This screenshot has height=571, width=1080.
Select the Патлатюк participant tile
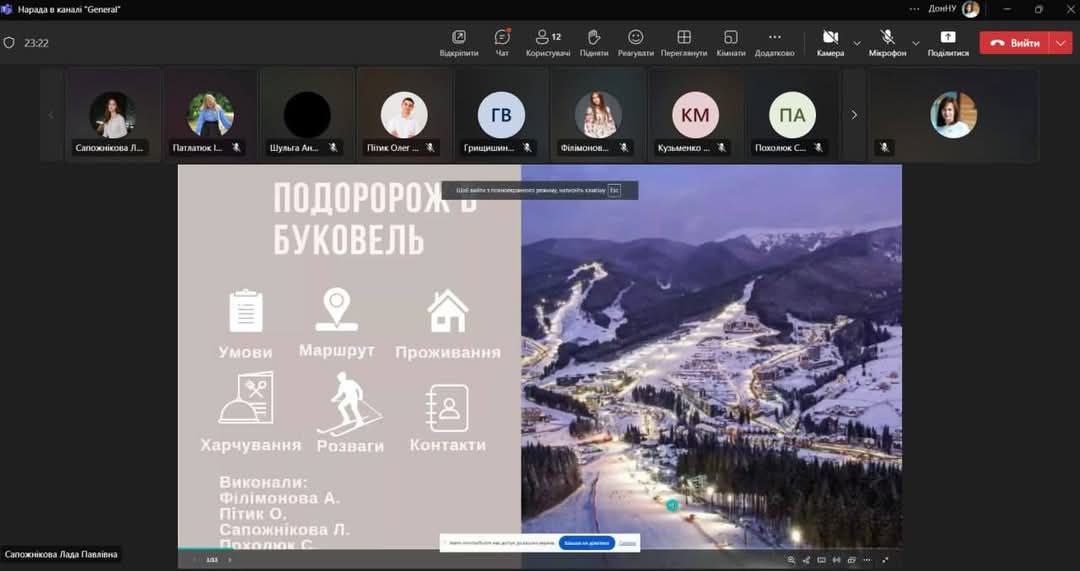tap(210, 115)
